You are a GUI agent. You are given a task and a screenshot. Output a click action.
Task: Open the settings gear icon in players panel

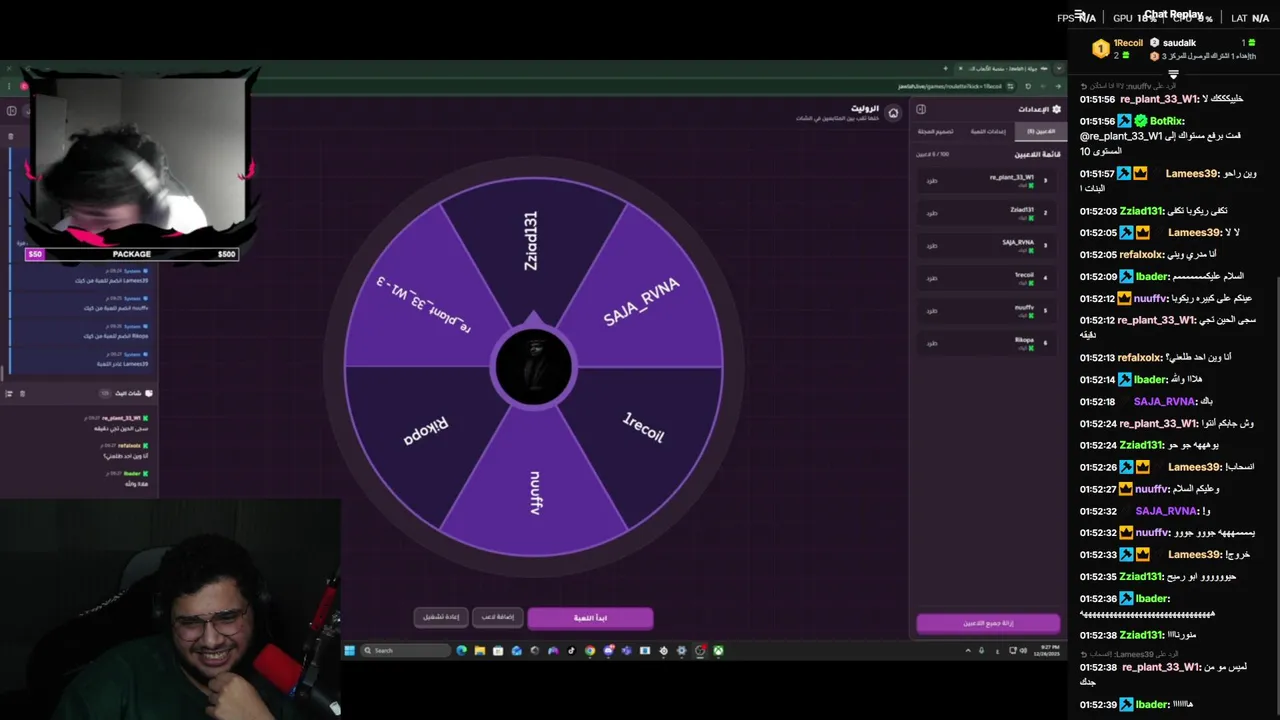point(1056,109)
